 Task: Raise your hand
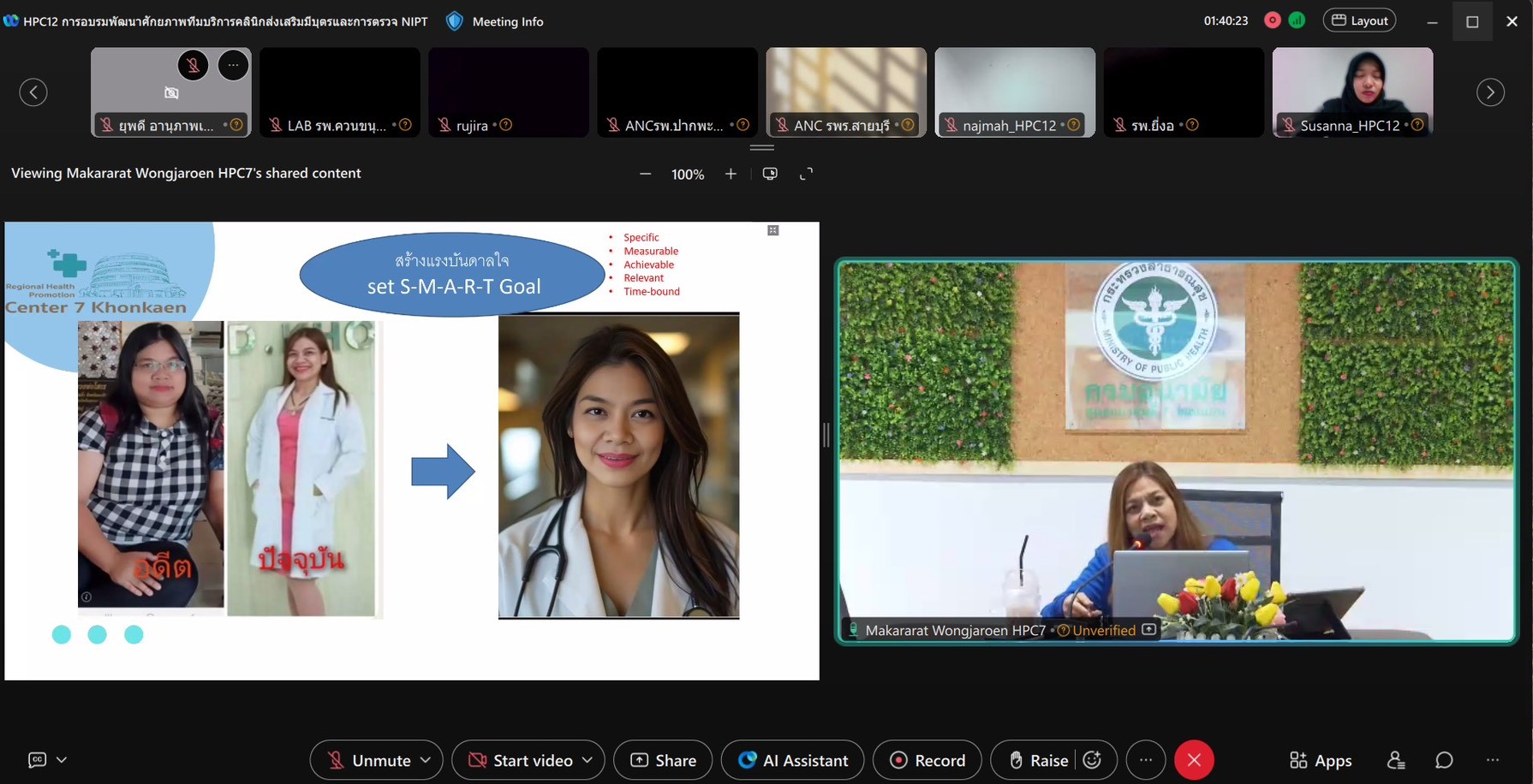[x=1038, y=760]
